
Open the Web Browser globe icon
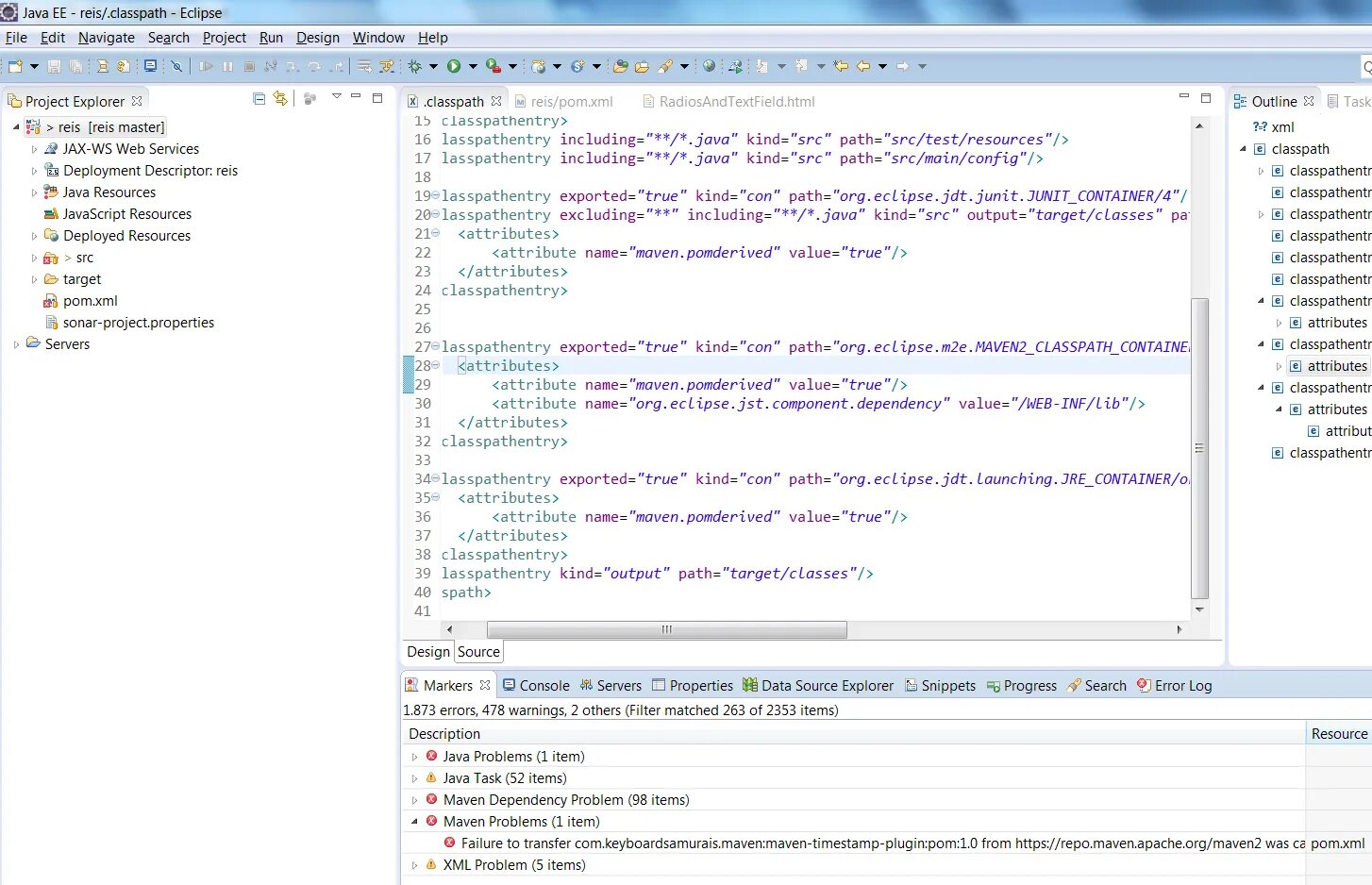[709, 66]
